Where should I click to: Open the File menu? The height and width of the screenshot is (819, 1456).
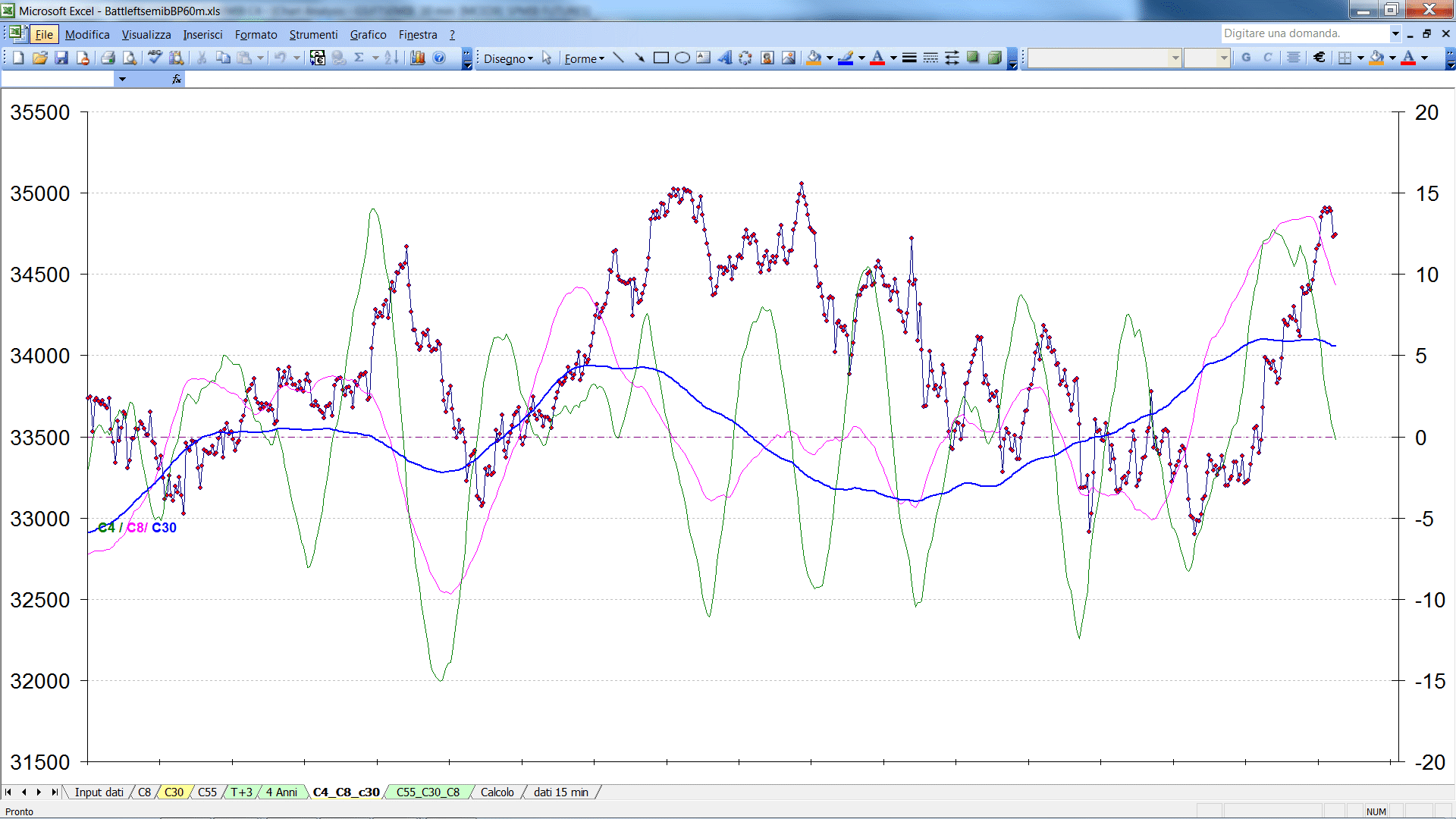(x=44, y=34)
